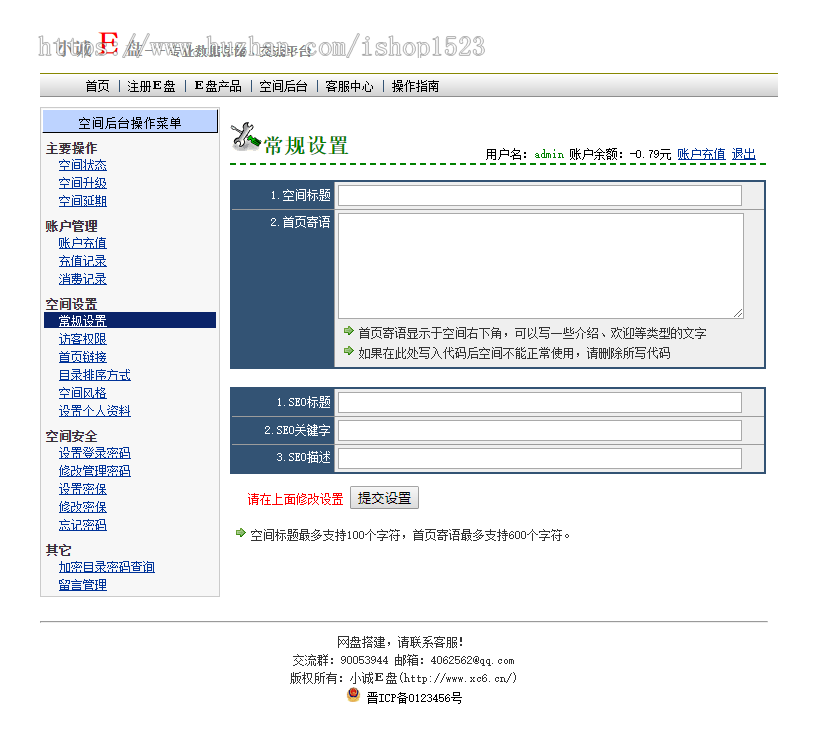Click the 提交设置 submit button
The image size is (817, 740).
coord(385,498)
